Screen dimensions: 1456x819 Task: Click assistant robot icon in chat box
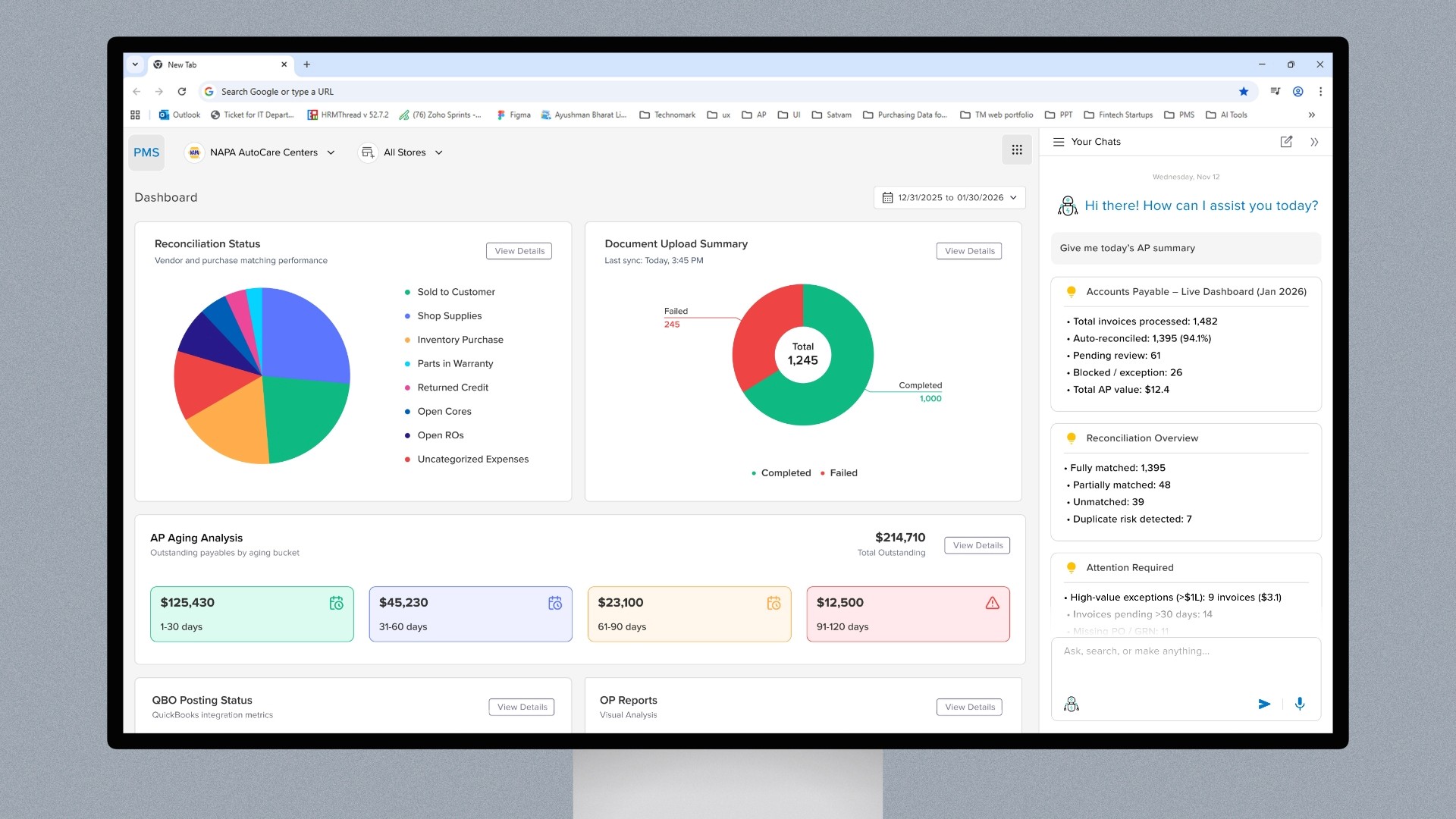pyautogui.click(x=1072, y=704)
